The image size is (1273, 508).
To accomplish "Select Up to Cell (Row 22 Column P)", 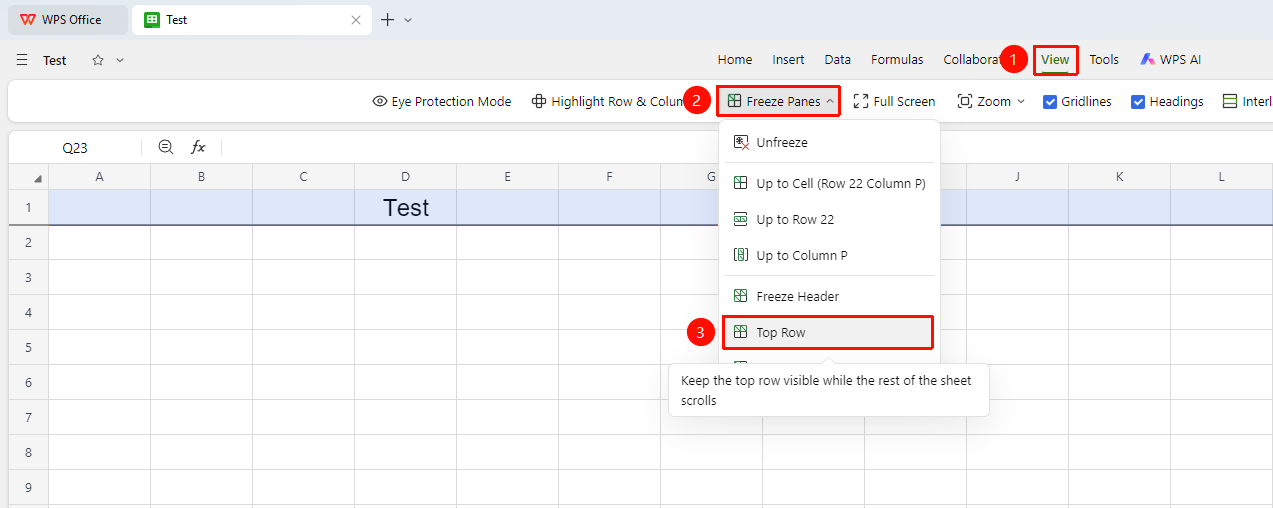I will point(829,184).
